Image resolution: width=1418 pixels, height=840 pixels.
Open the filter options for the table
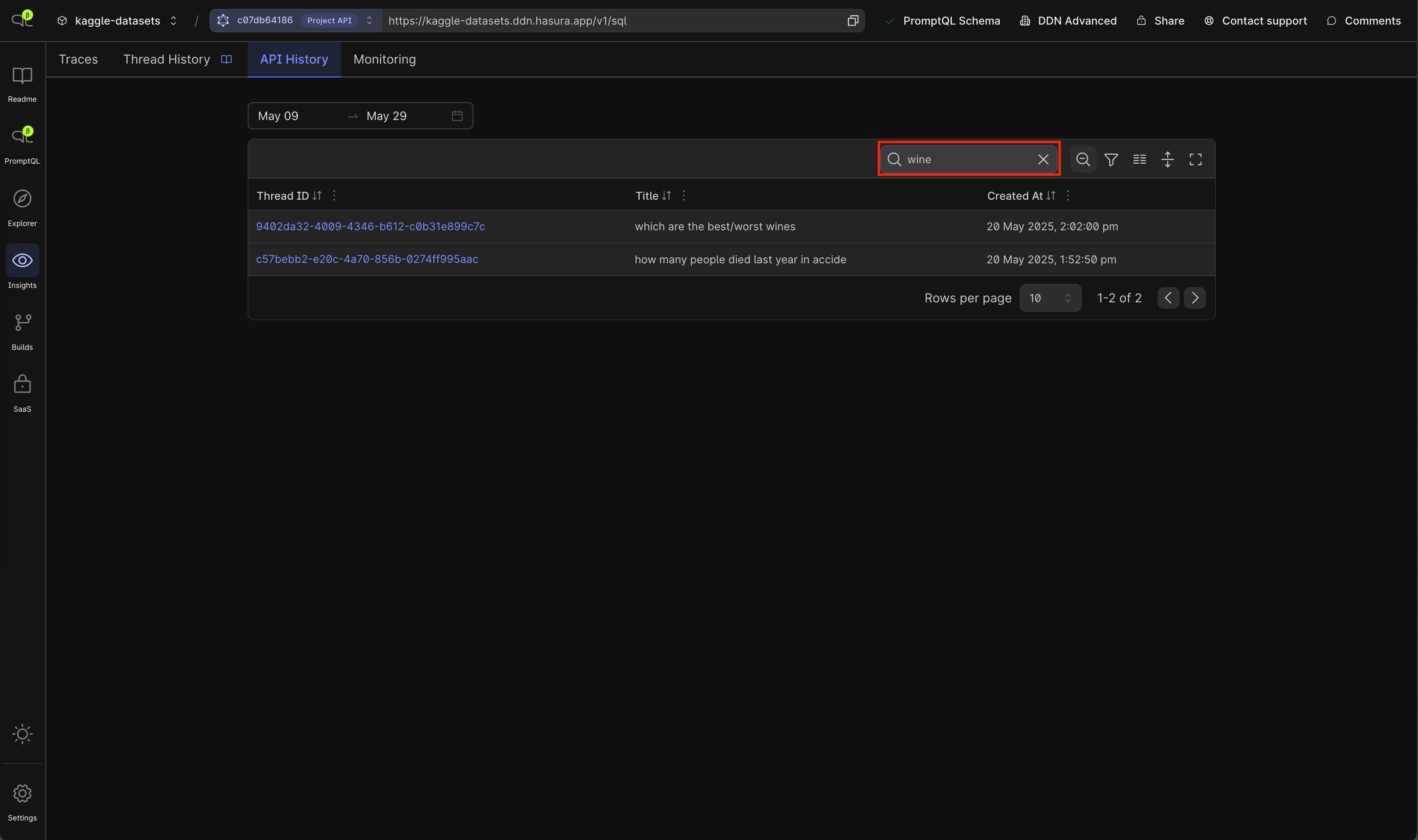click(x=1110, y=159)
